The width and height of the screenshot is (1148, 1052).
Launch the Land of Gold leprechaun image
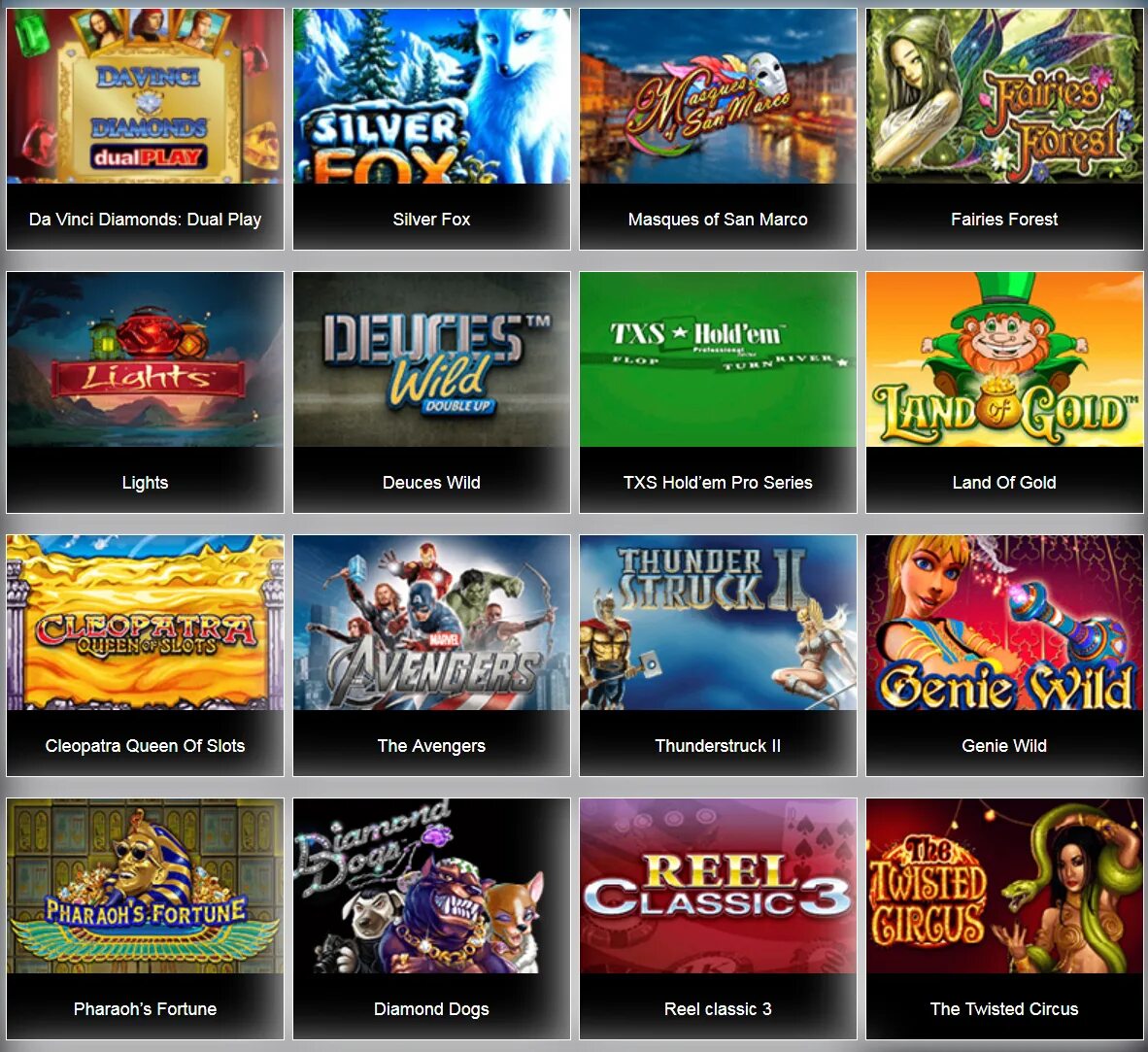1003,359
